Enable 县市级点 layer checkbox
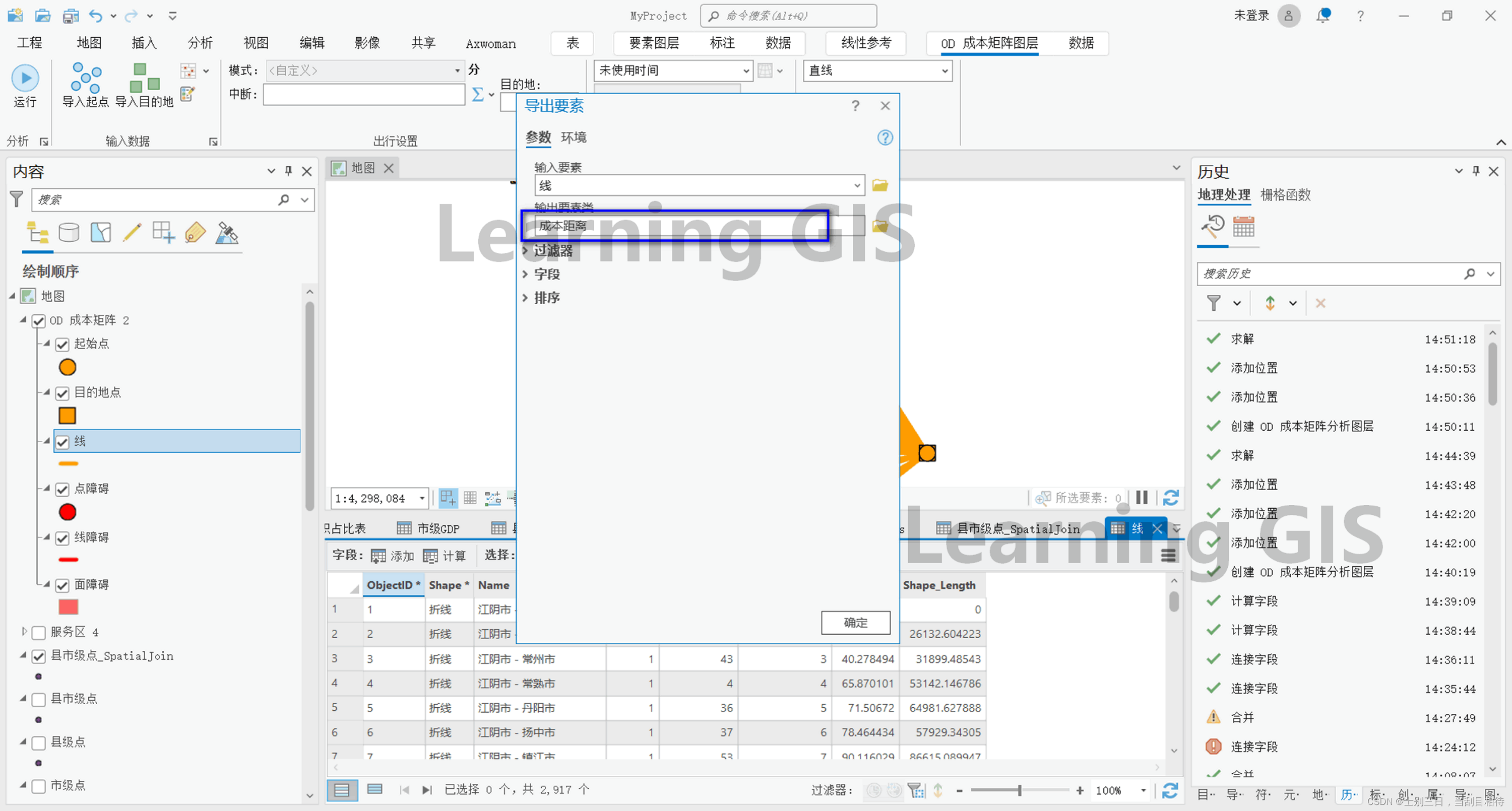Viewport: 1512px width, 811px height. pos(39,699)
